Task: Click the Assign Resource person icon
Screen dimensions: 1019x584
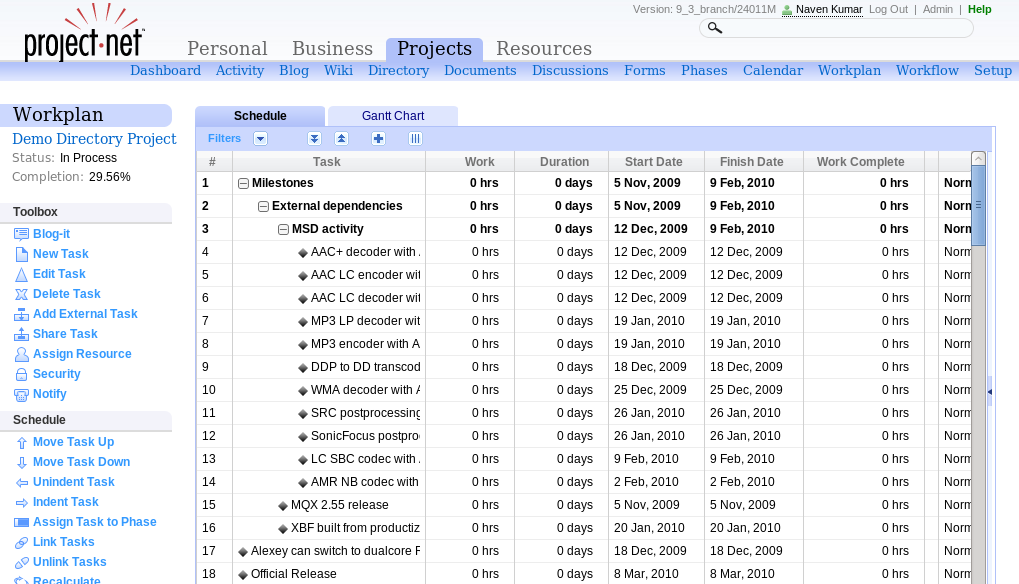Action: click(21, 354)
